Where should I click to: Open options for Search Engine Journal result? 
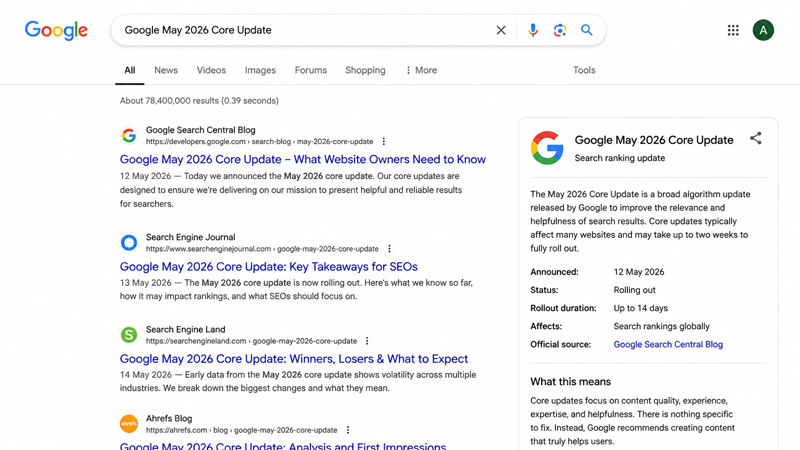(x=389, y=248)
